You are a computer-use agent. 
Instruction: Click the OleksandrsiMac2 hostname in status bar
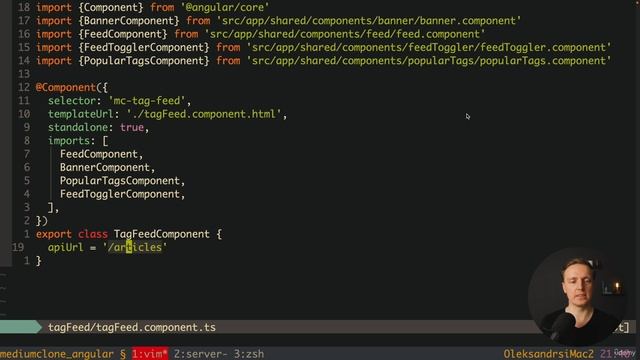click(548, 354)
